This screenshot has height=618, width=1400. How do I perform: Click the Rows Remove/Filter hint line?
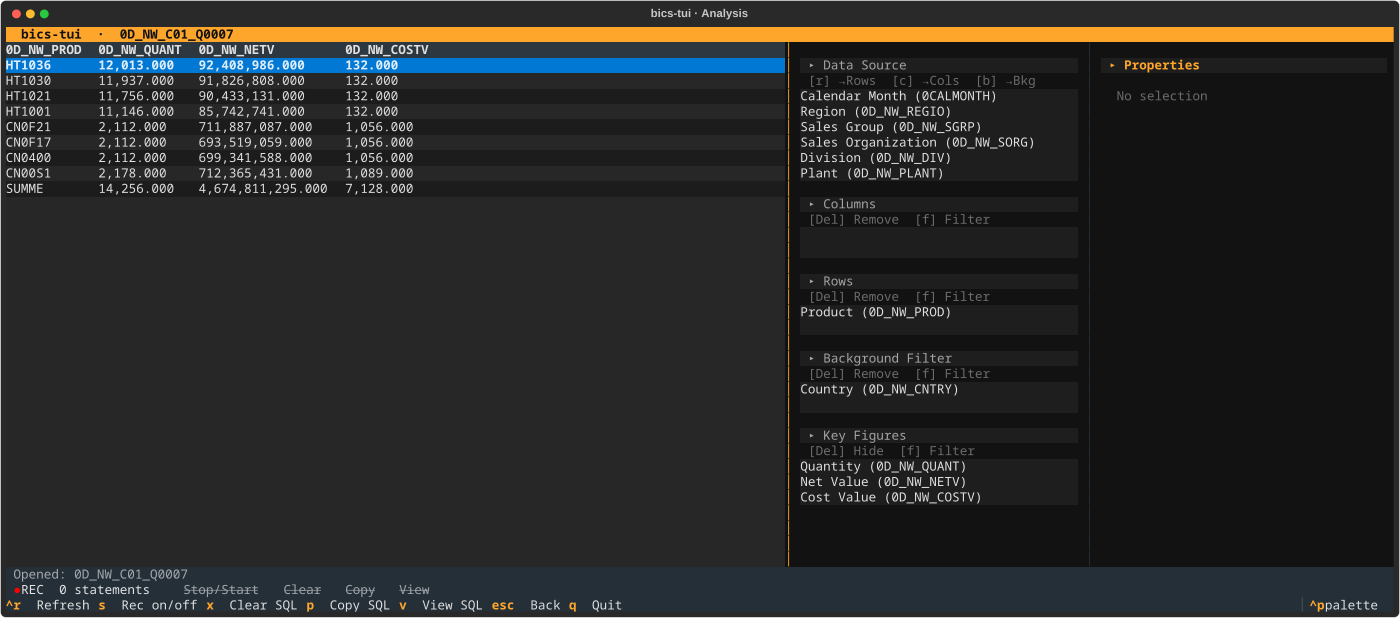coord(899,297)
